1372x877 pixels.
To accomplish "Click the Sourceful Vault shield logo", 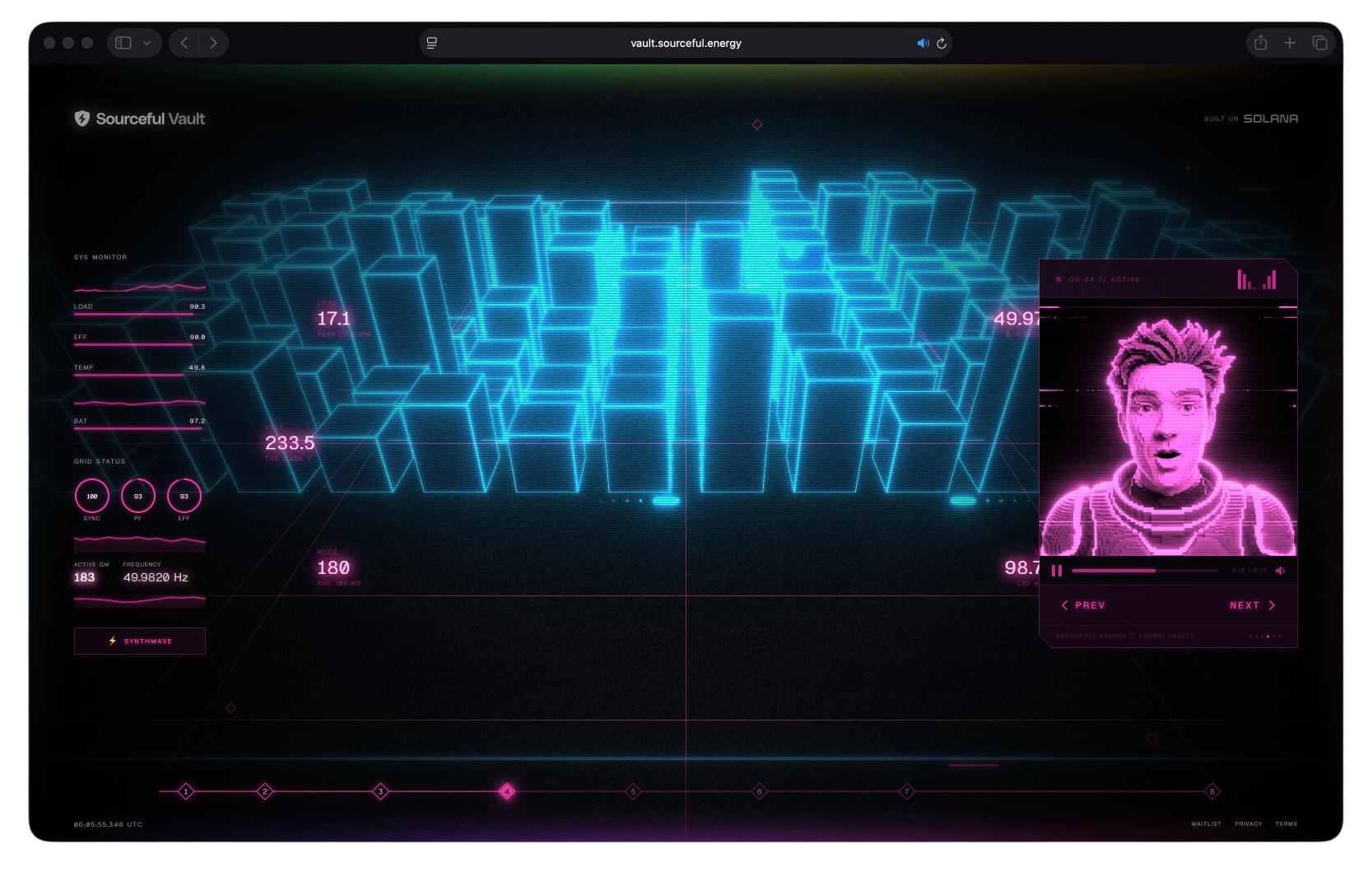I will point(82,119).
